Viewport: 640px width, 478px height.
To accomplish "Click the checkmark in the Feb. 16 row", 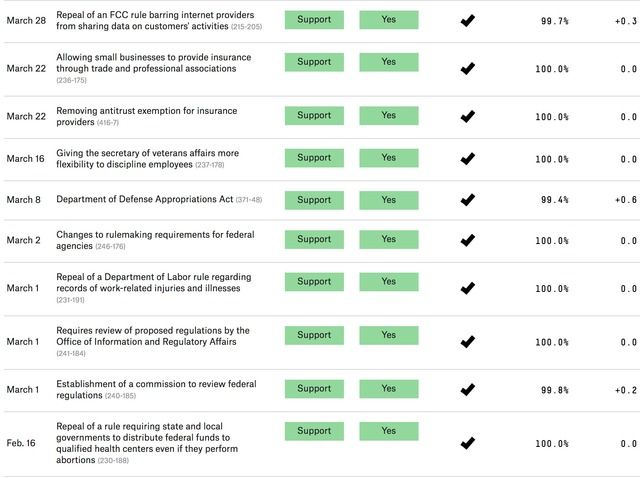I will [467, 443].
